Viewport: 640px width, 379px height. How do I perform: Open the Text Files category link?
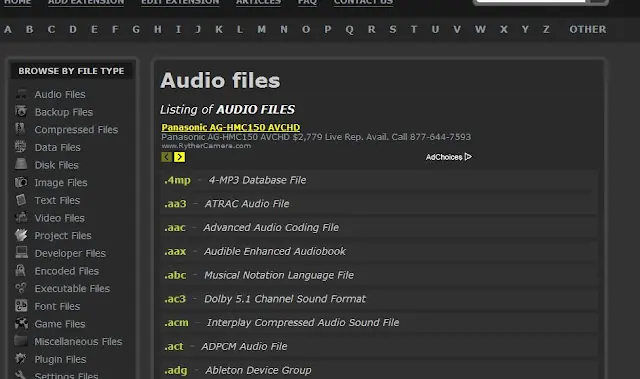(57, 200)
